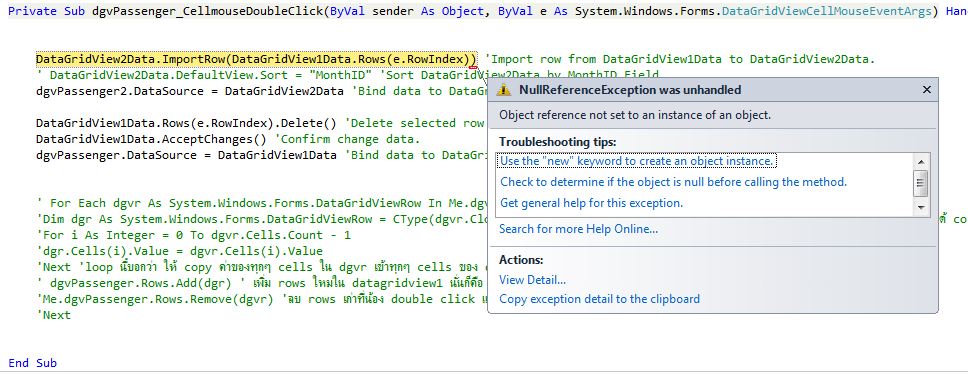Open 'Use the "new" keyword' troubleshooting tip
The image size is (968, 375).
click(x=637, y=161)
